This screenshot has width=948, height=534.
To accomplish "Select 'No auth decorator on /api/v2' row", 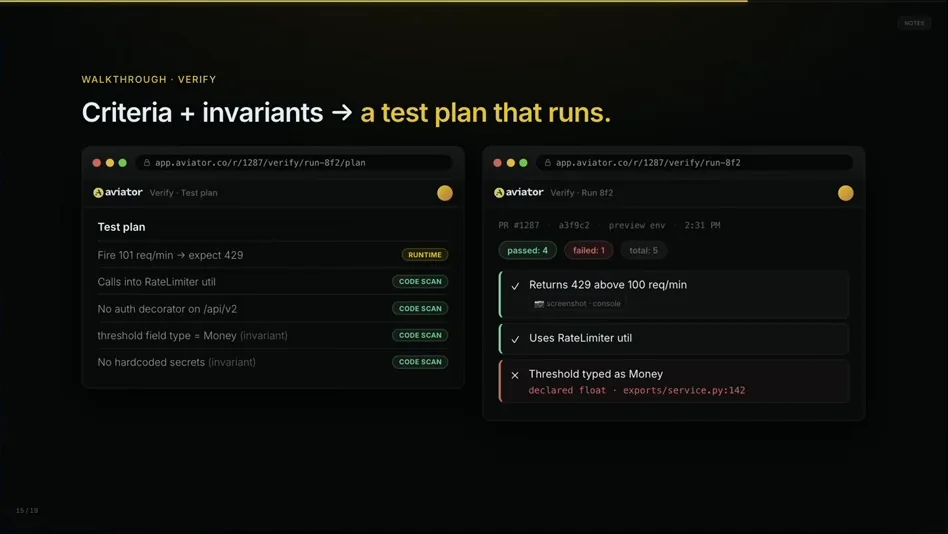I will [273, 308].
